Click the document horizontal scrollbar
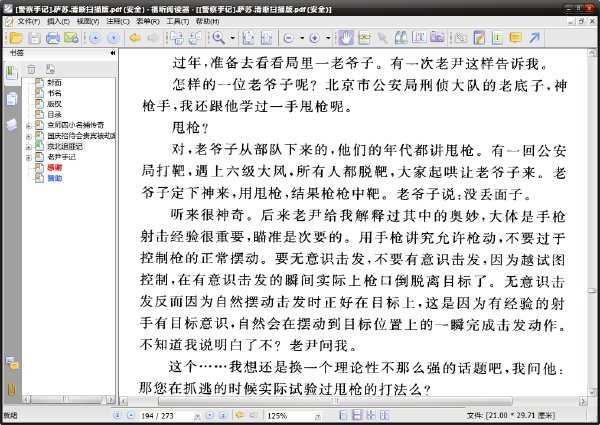 tap(352, 401)
